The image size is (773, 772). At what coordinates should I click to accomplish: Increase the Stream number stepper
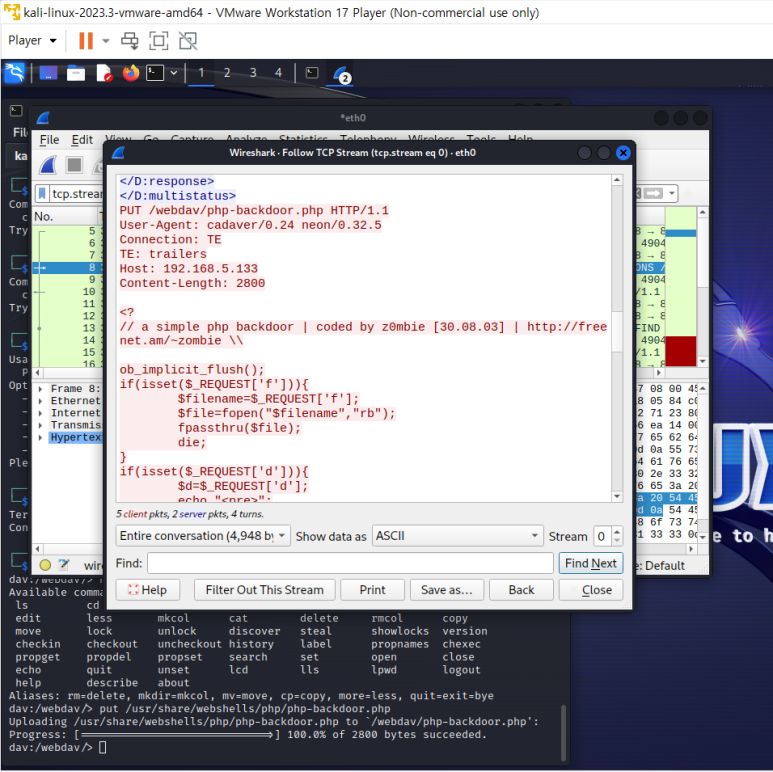click(x=617, y=531)
